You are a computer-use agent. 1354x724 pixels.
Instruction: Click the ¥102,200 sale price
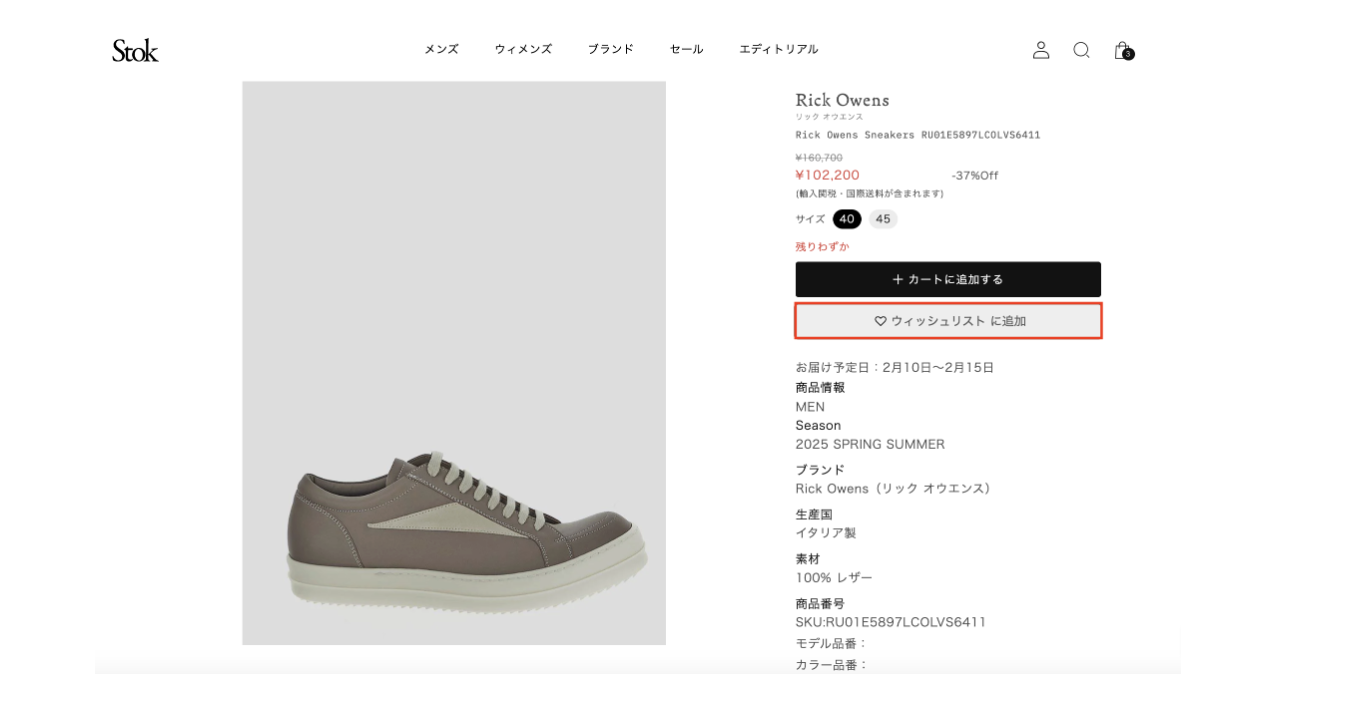pos(827,175)
